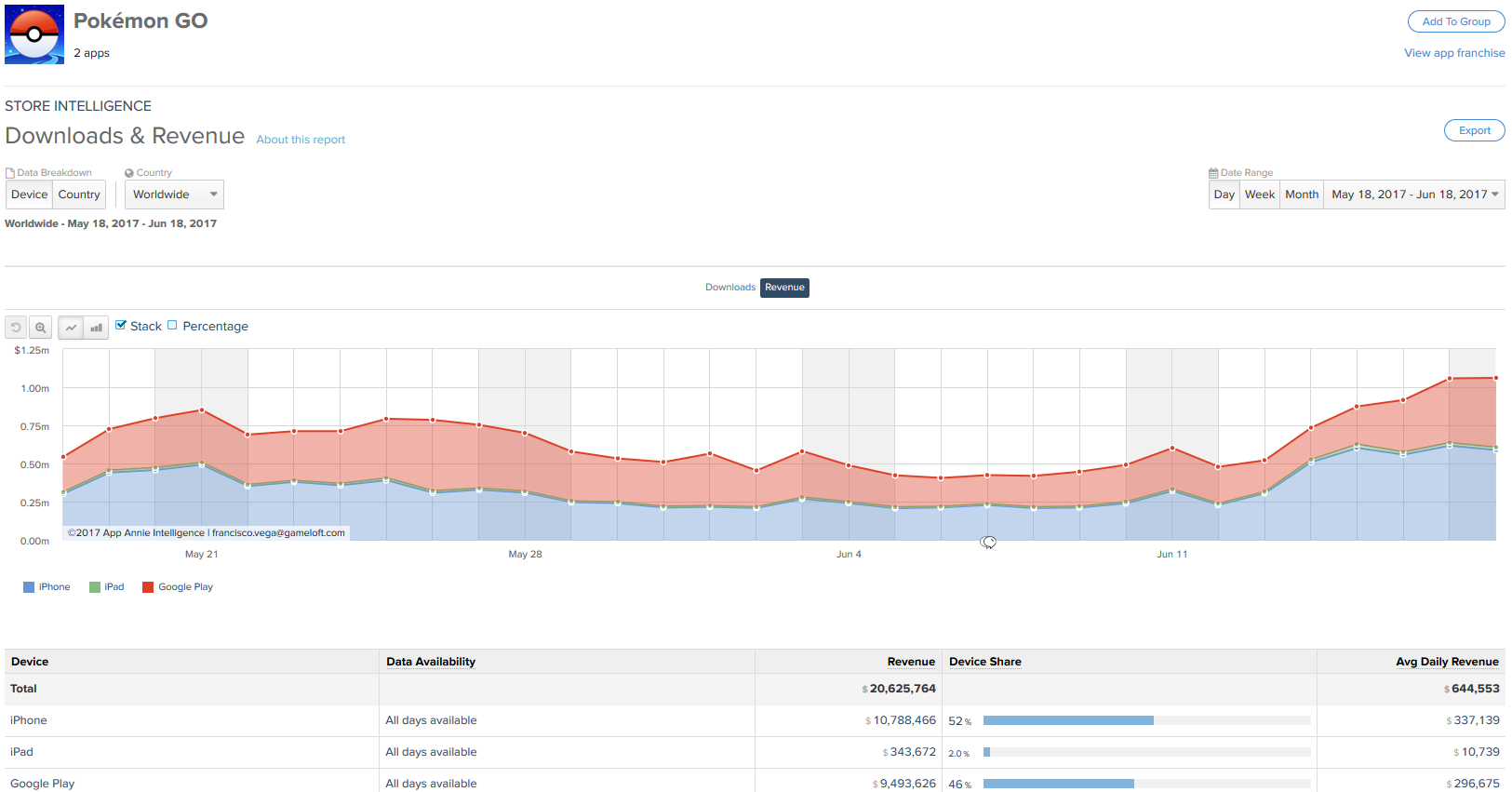Enable the Percentage checkbox
Image resolution: width=1512 pixels, height=792 pixels.
point(172,325)
